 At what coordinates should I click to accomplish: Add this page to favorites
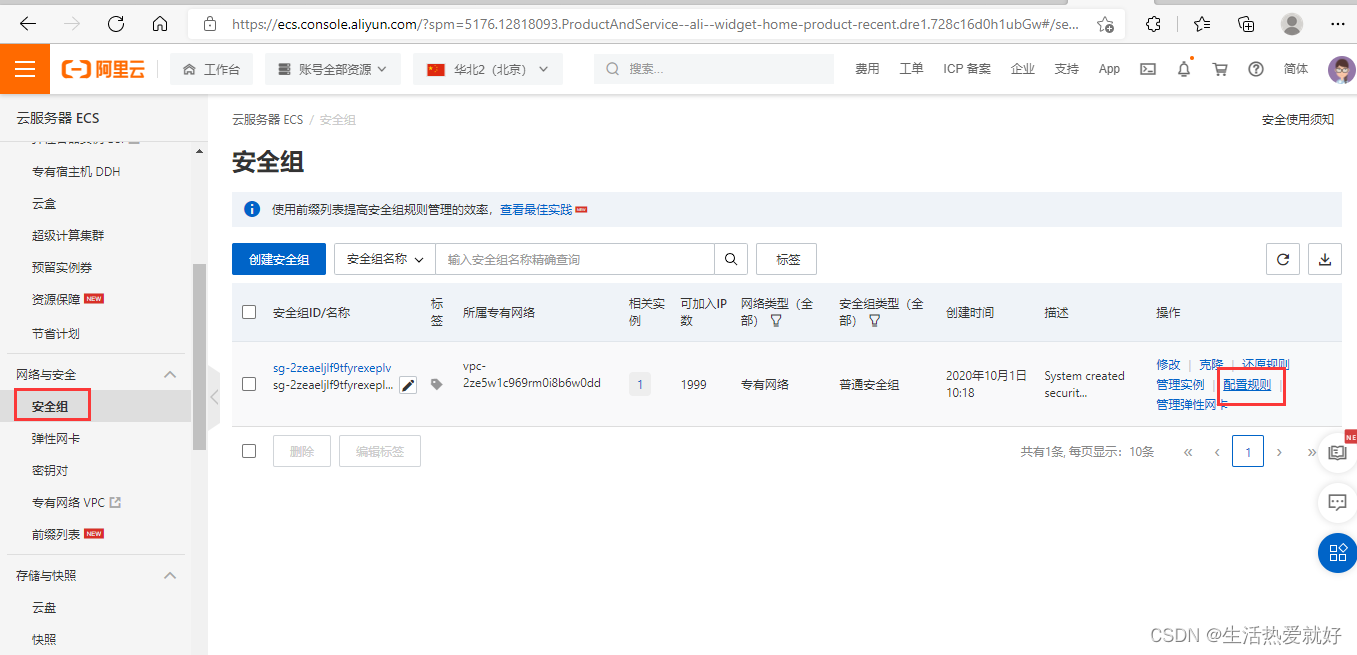(1105, 24)
